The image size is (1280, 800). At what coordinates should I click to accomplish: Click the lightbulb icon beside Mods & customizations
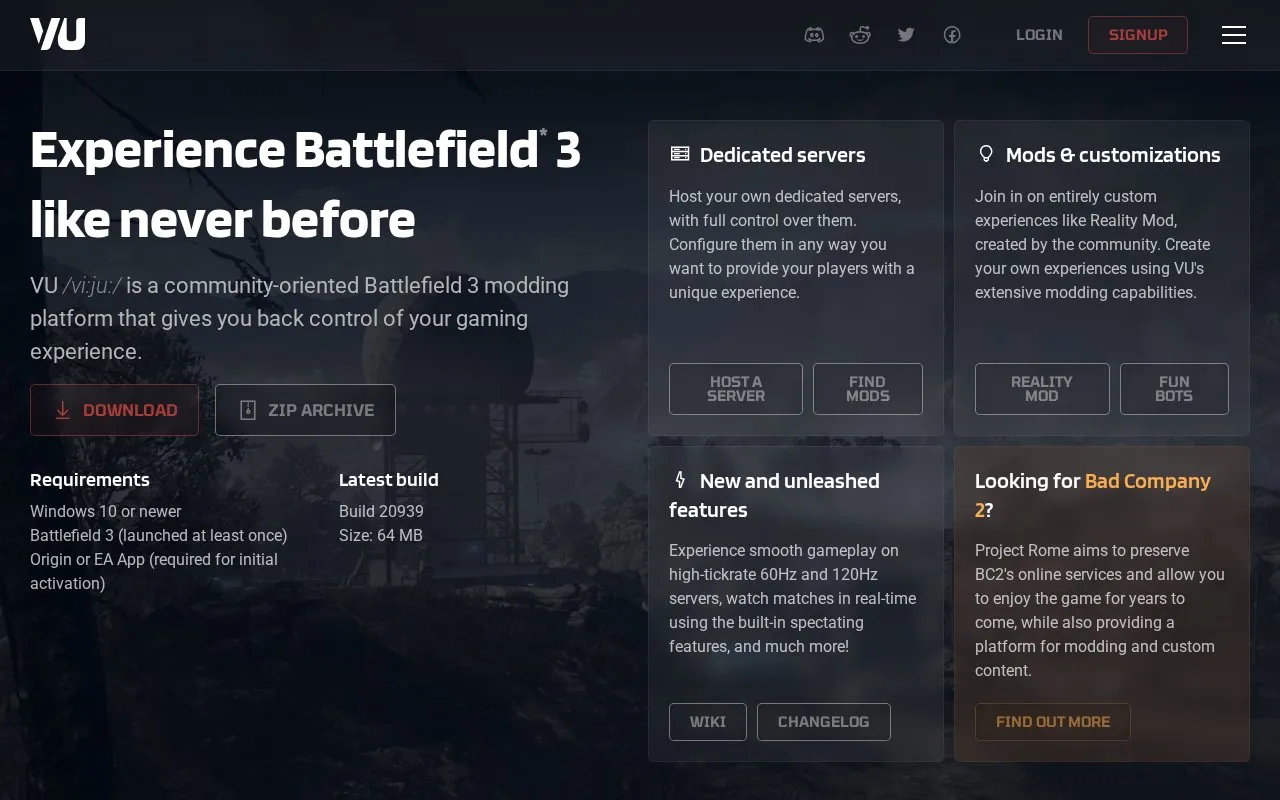pyautogui.click(x=986, y=154)
